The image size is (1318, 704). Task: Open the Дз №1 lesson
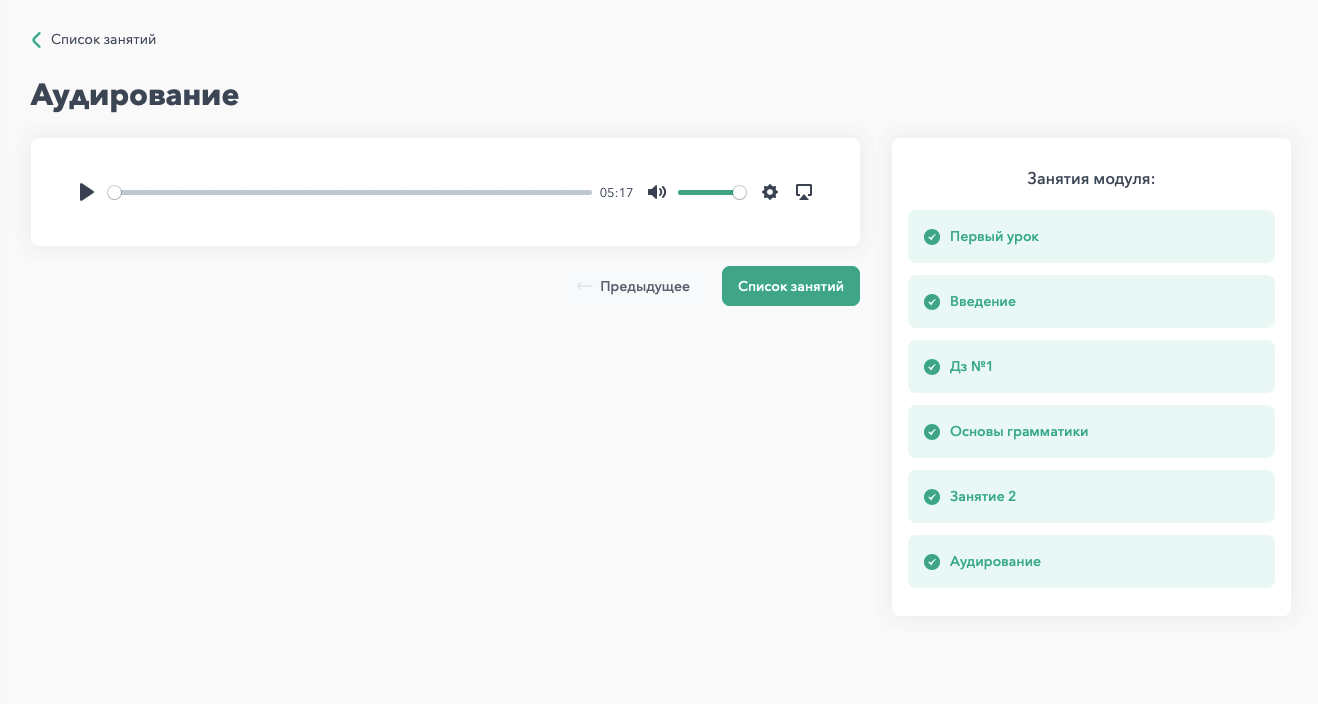pyautogui.click(x=1091, y=367)
